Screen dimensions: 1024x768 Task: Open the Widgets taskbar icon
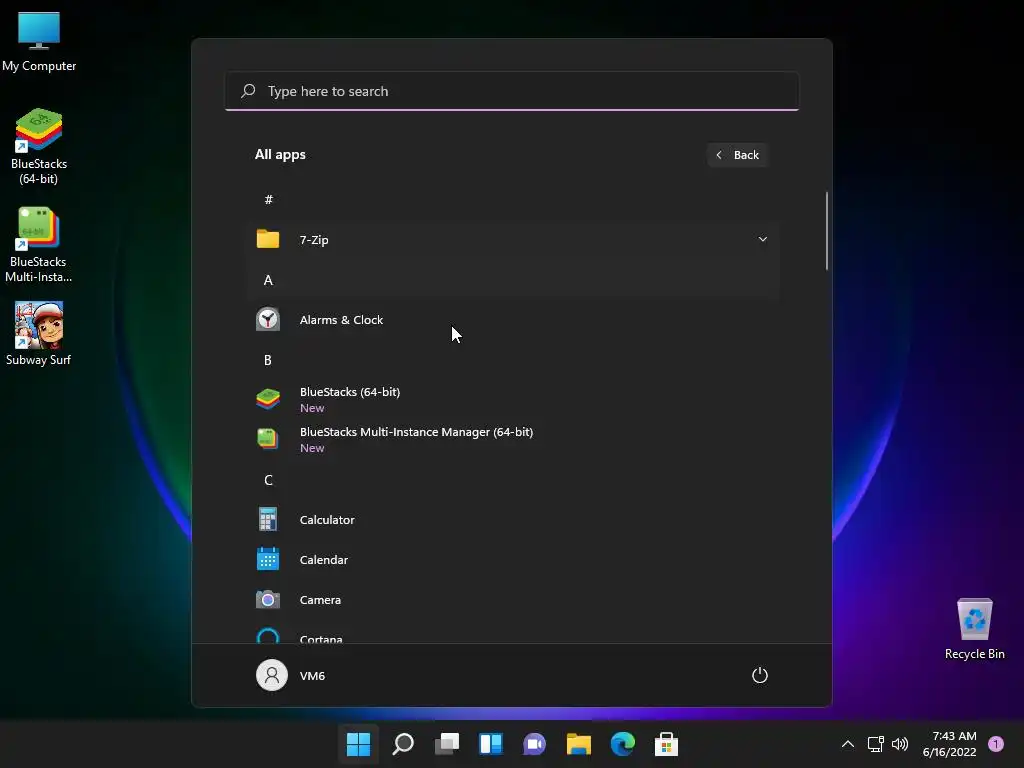click(x=490, y=744)
